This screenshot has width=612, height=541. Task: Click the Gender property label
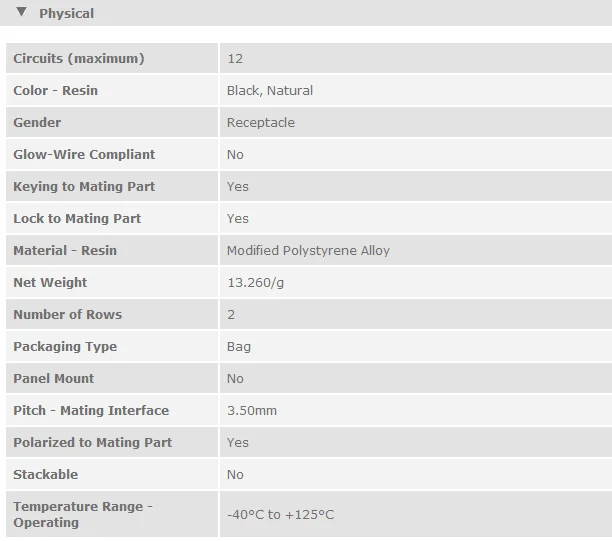pyautogui.click(x=37, y=123)
